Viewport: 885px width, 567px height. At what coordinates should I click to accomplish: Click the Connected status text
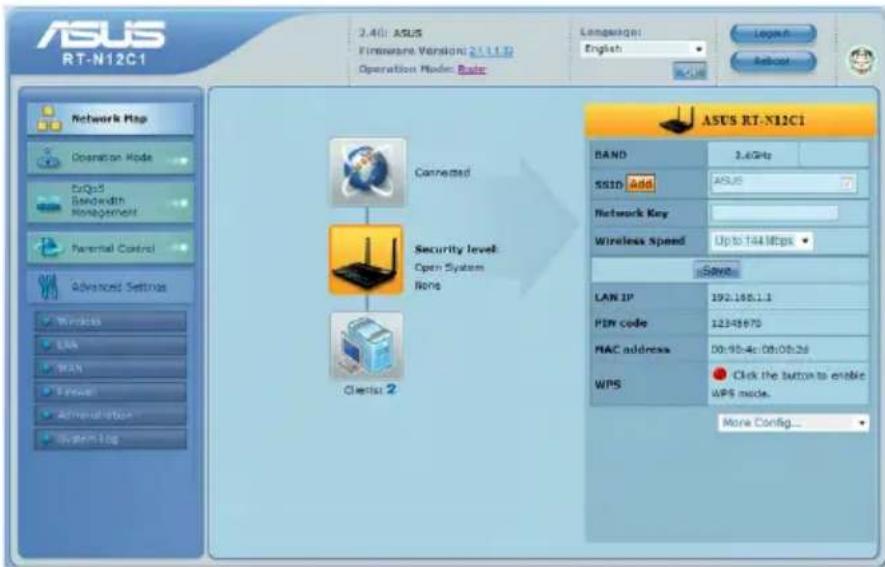pyautogui.click(x=442, y=173)
